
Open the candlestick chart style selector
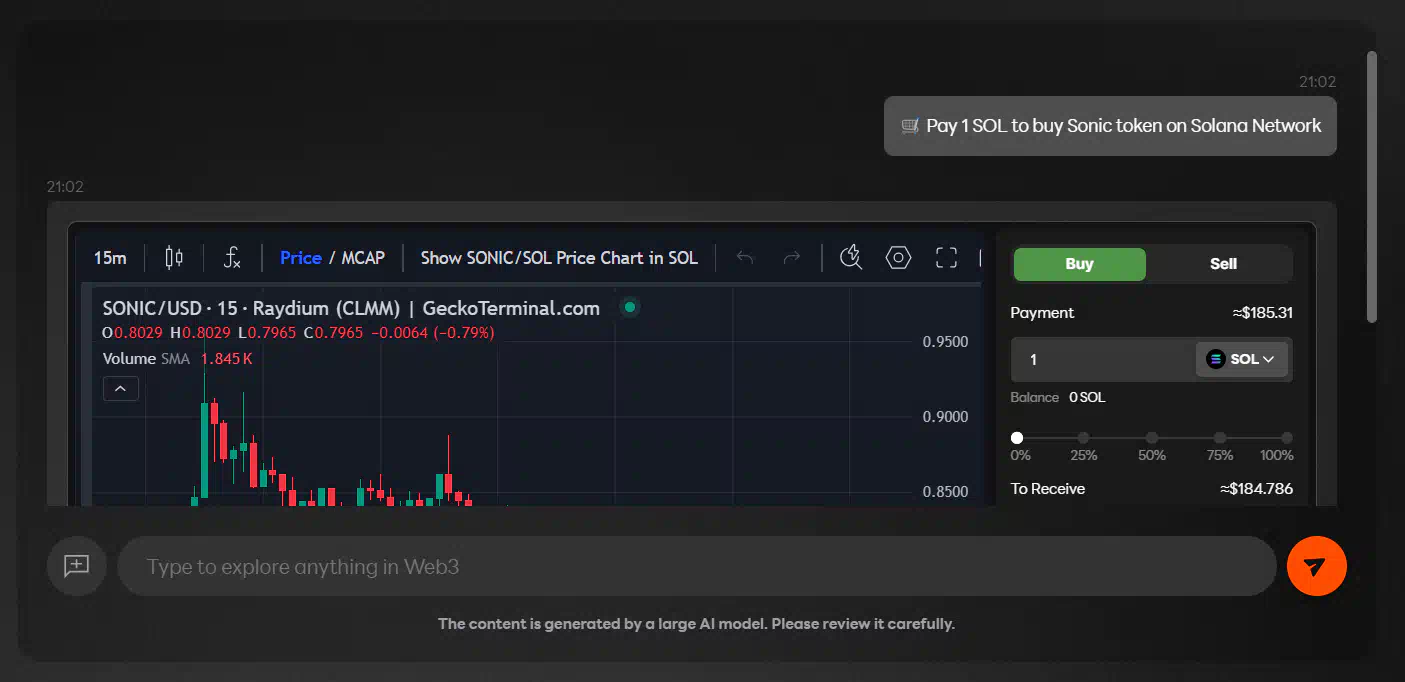174,258
